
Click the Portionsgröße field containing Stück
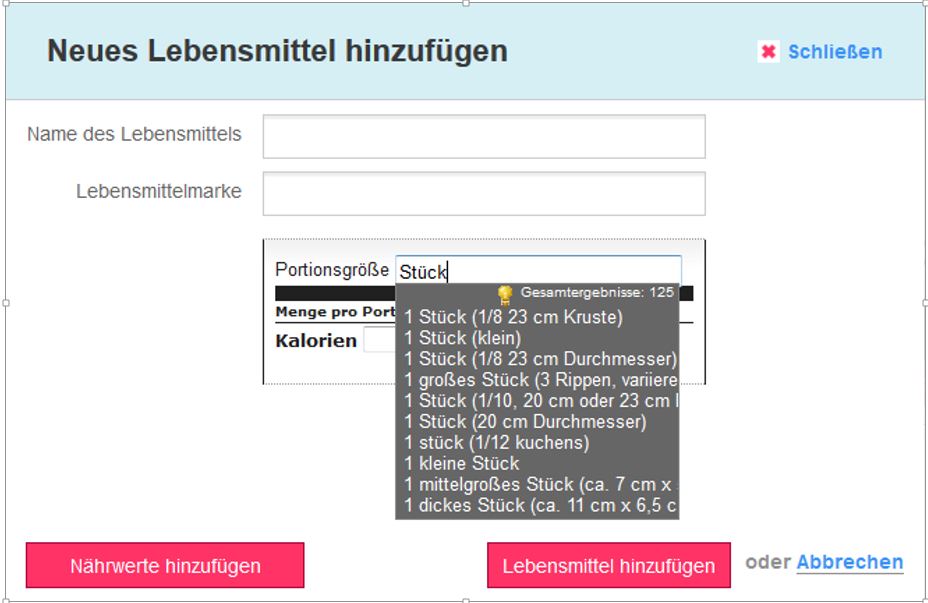tap(539, 271)
